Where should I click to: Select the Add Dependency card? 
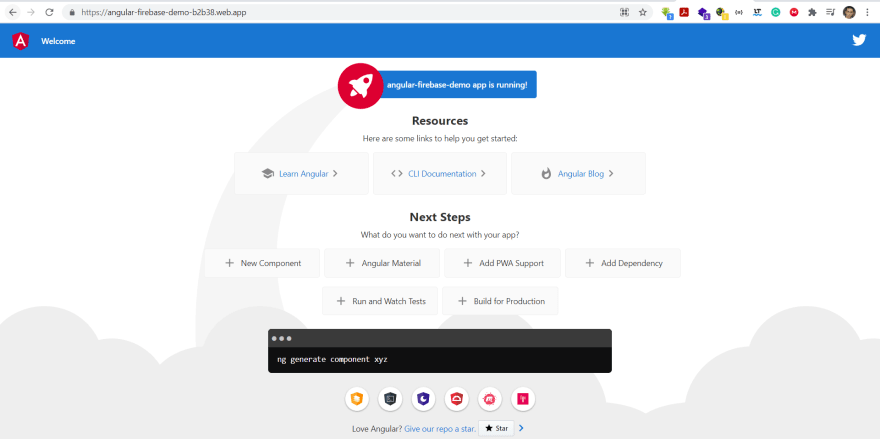(623, 263)
